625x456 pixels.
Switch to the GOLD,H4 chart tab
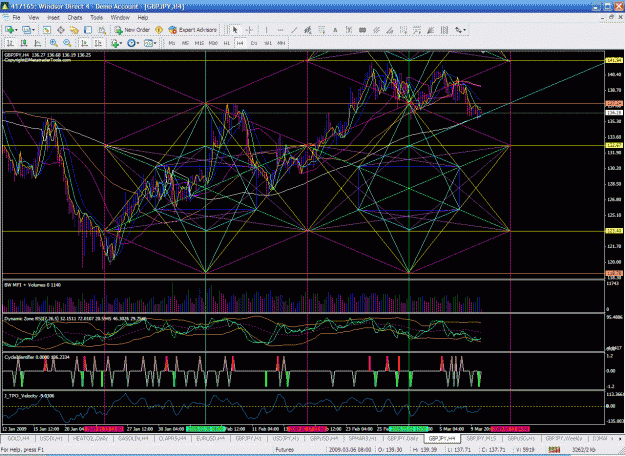(x=18, y=438)
